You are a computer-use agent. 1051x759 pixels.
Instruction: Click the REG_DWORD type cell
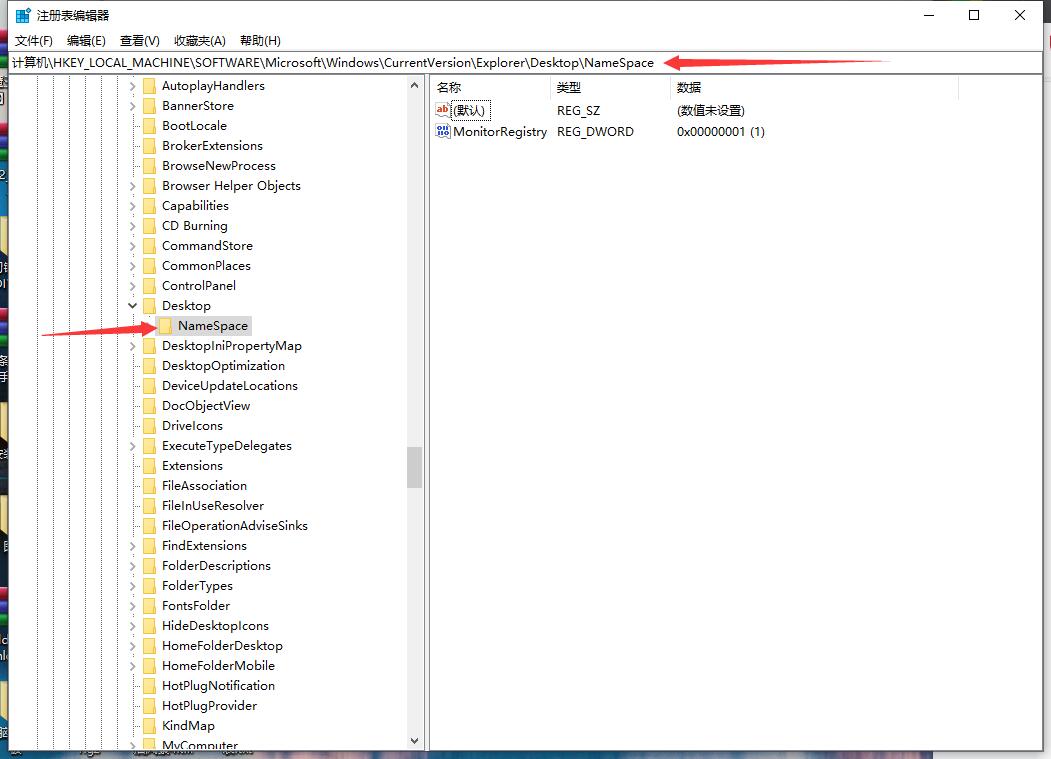coord(595,132)
